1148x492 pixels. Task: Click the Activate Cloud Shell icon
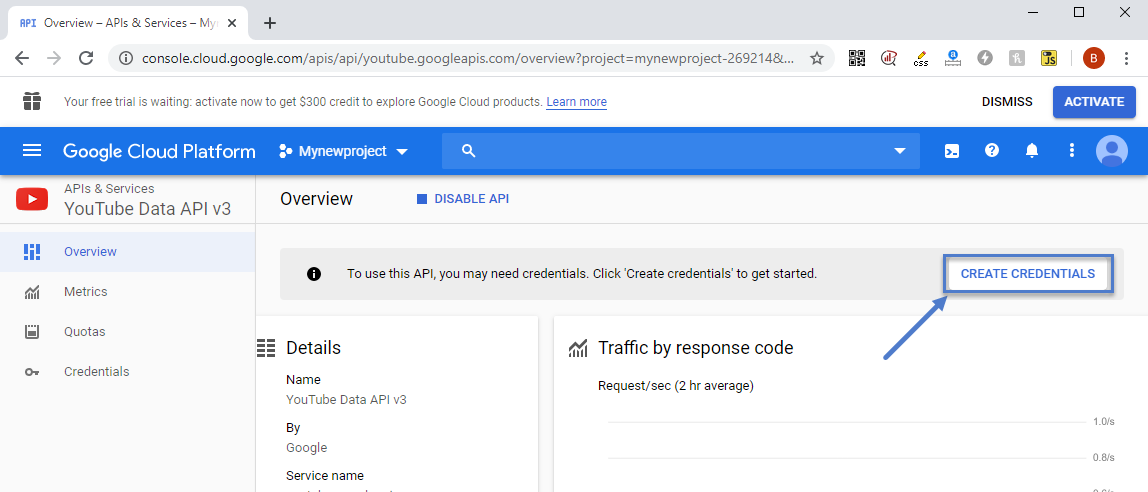pyautogui.click(x=952, y=151)
